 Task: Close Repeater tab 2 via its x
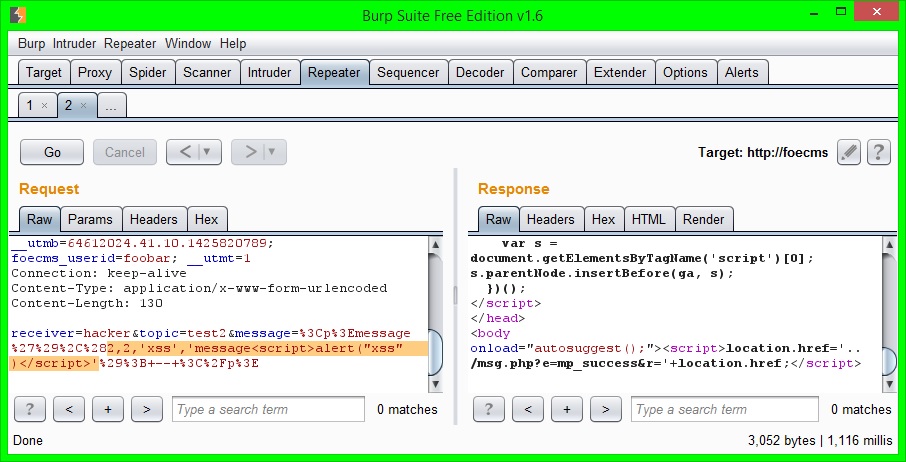[83, 106]
